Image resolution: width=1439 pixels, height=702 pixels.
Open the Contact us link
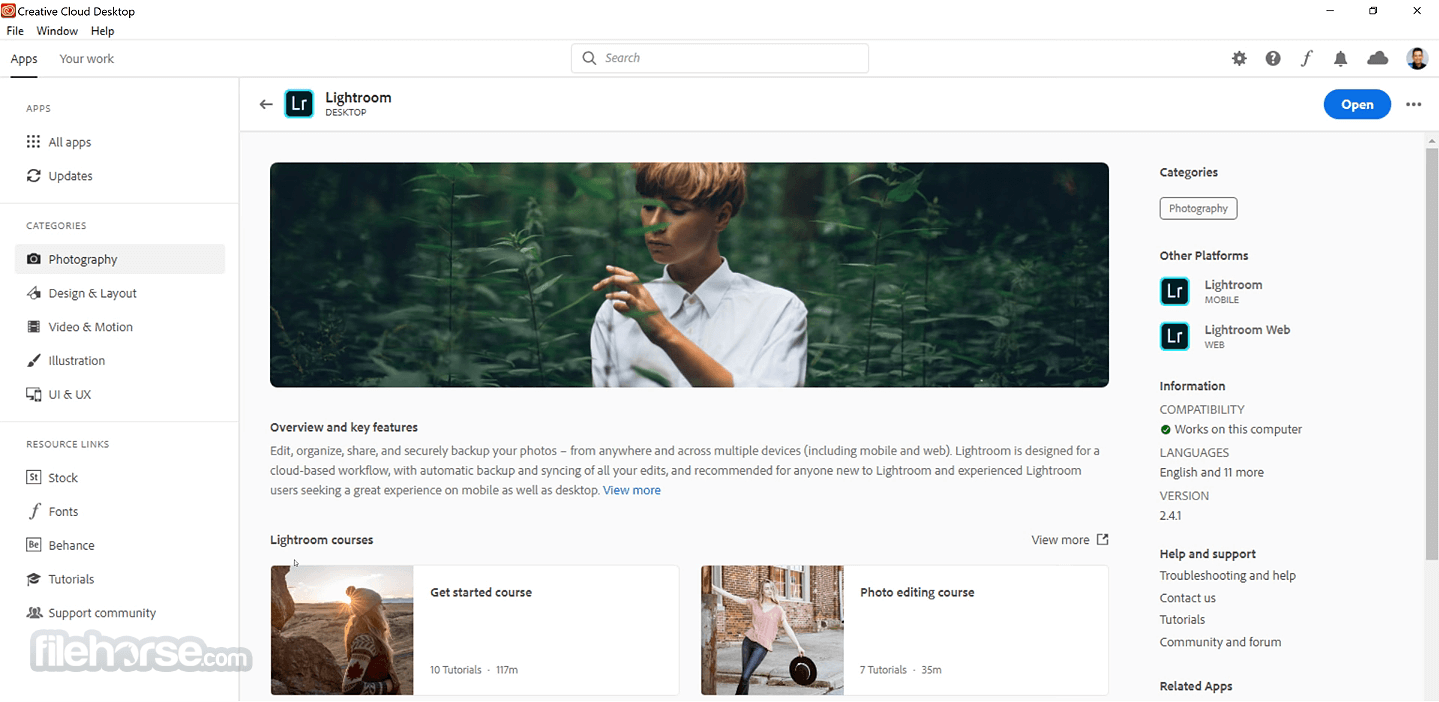coord(1188,598)
